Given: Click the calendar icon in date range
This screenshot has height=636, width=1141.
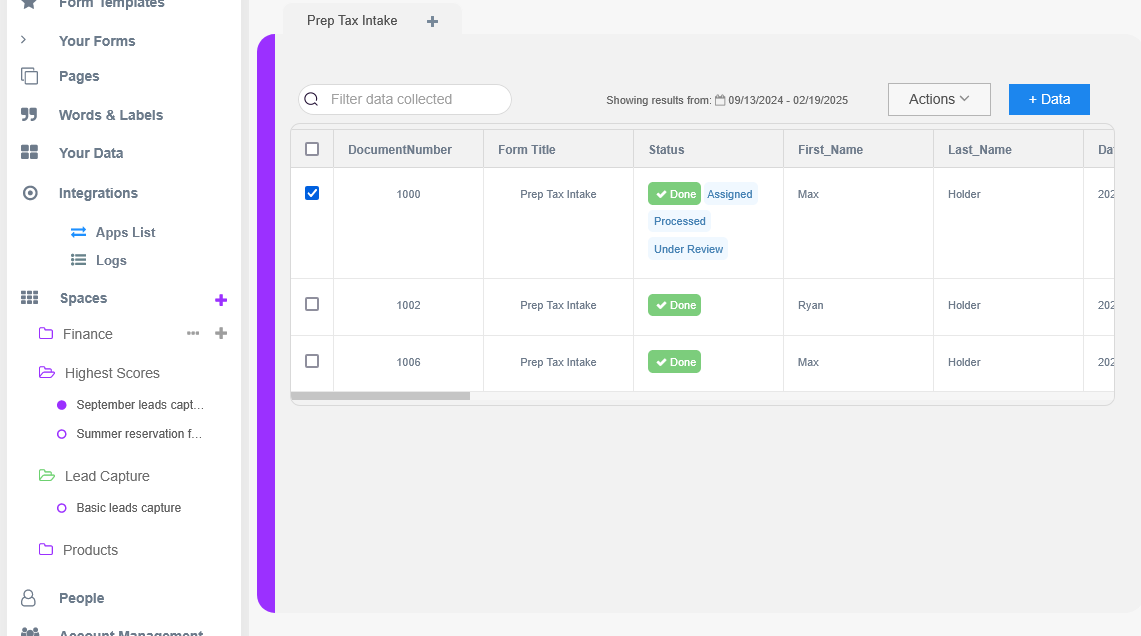Looking at the screenshot, I should pos(720,100).
